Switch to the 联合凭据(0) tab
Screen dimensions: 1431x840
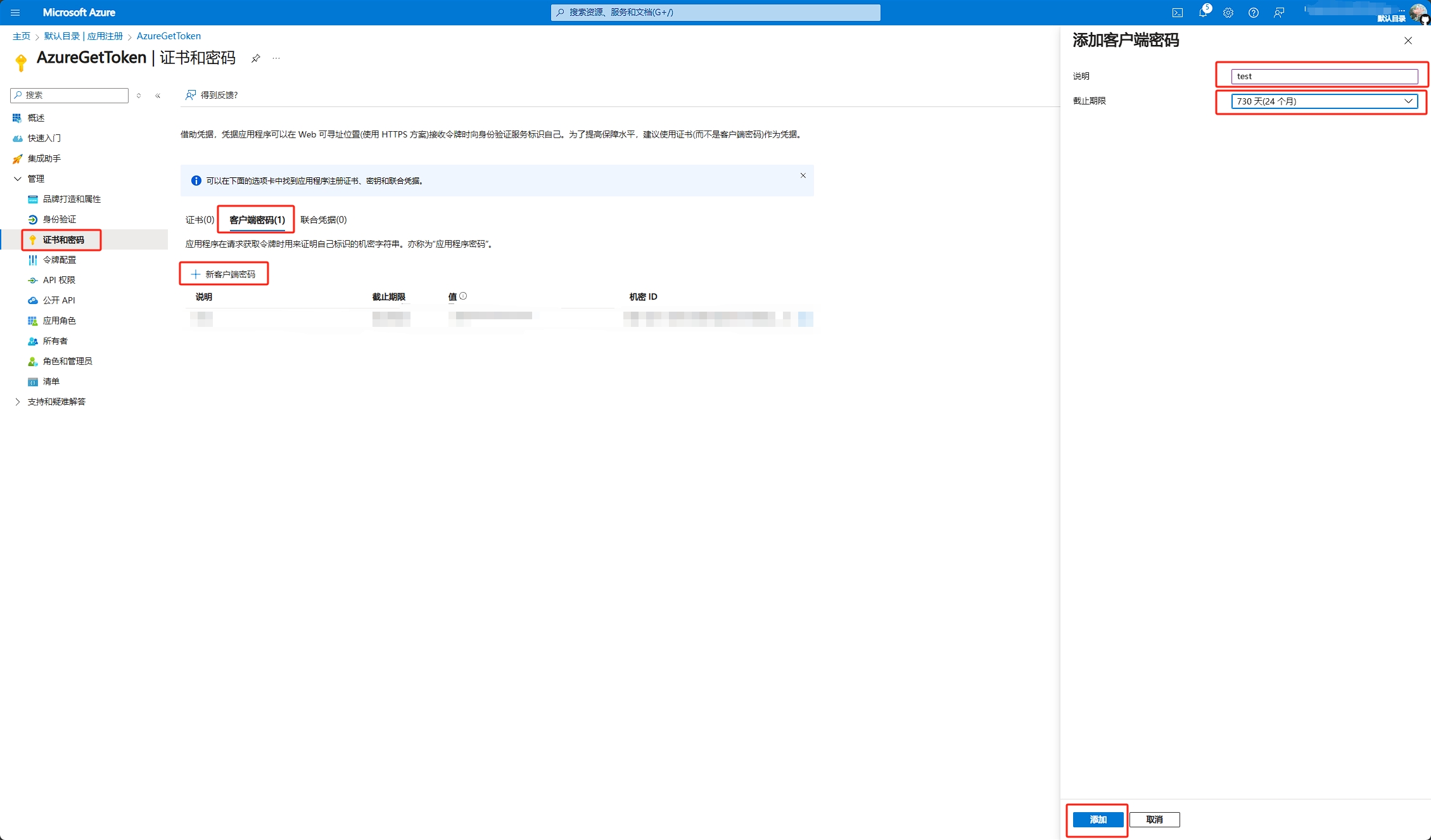(323, 220)
